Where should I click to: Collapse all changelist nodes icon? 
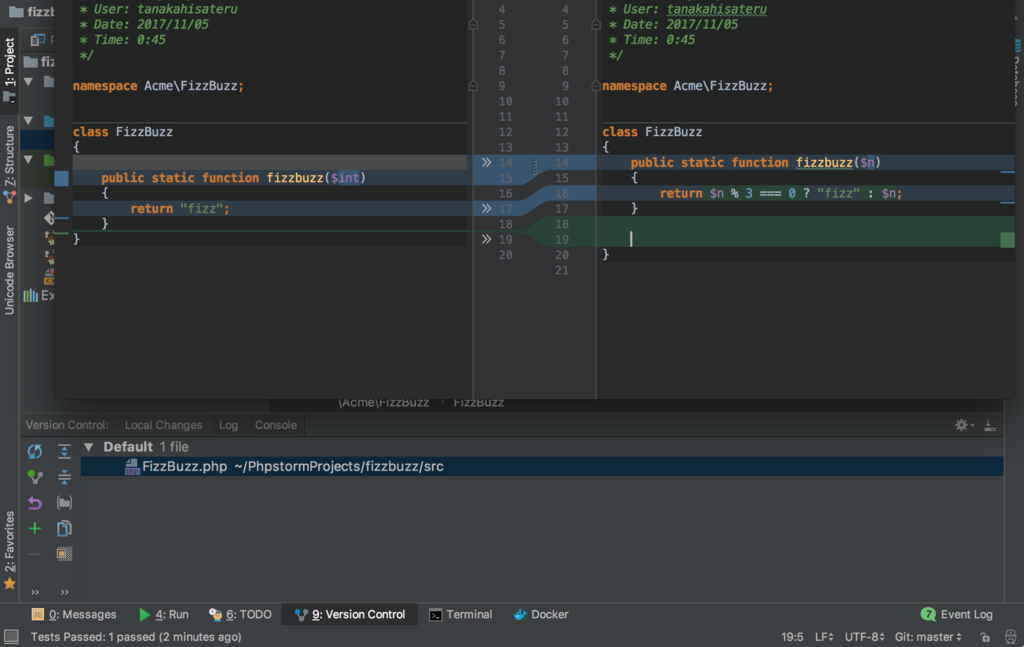point(64,477)
